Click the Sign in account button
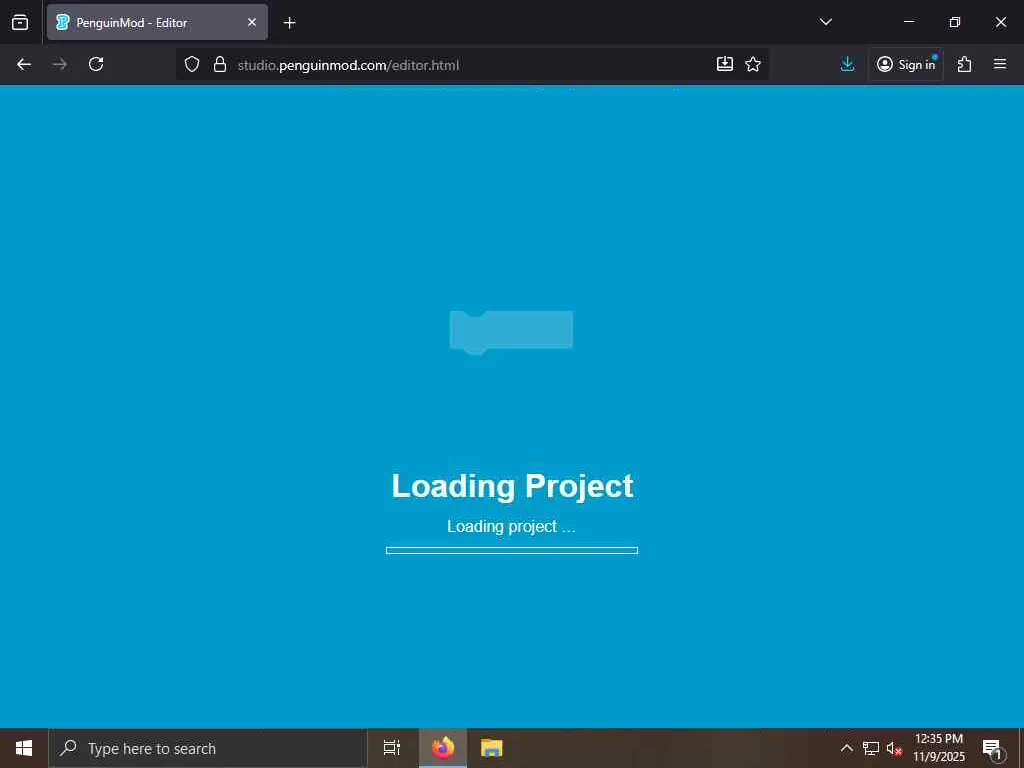Image resolution: width=1024 pixels, height=768 pixels. pos(906,64)
